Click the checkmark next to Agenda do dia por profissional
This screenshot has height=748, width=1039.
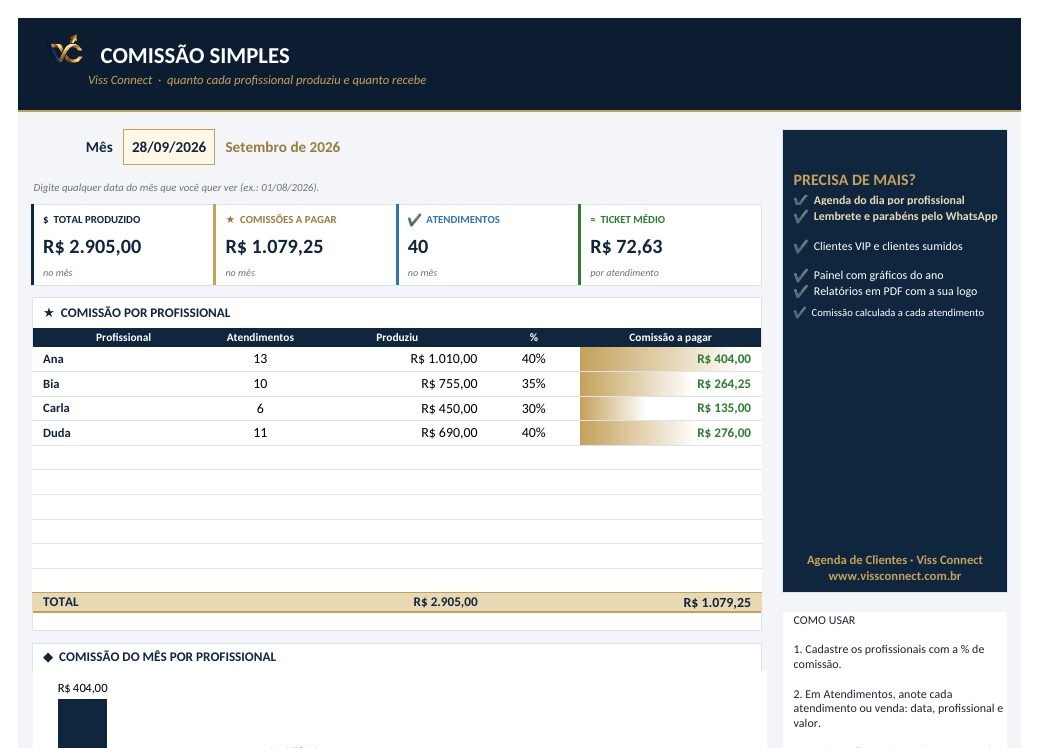pyautogui.click(x=801, y=200)
